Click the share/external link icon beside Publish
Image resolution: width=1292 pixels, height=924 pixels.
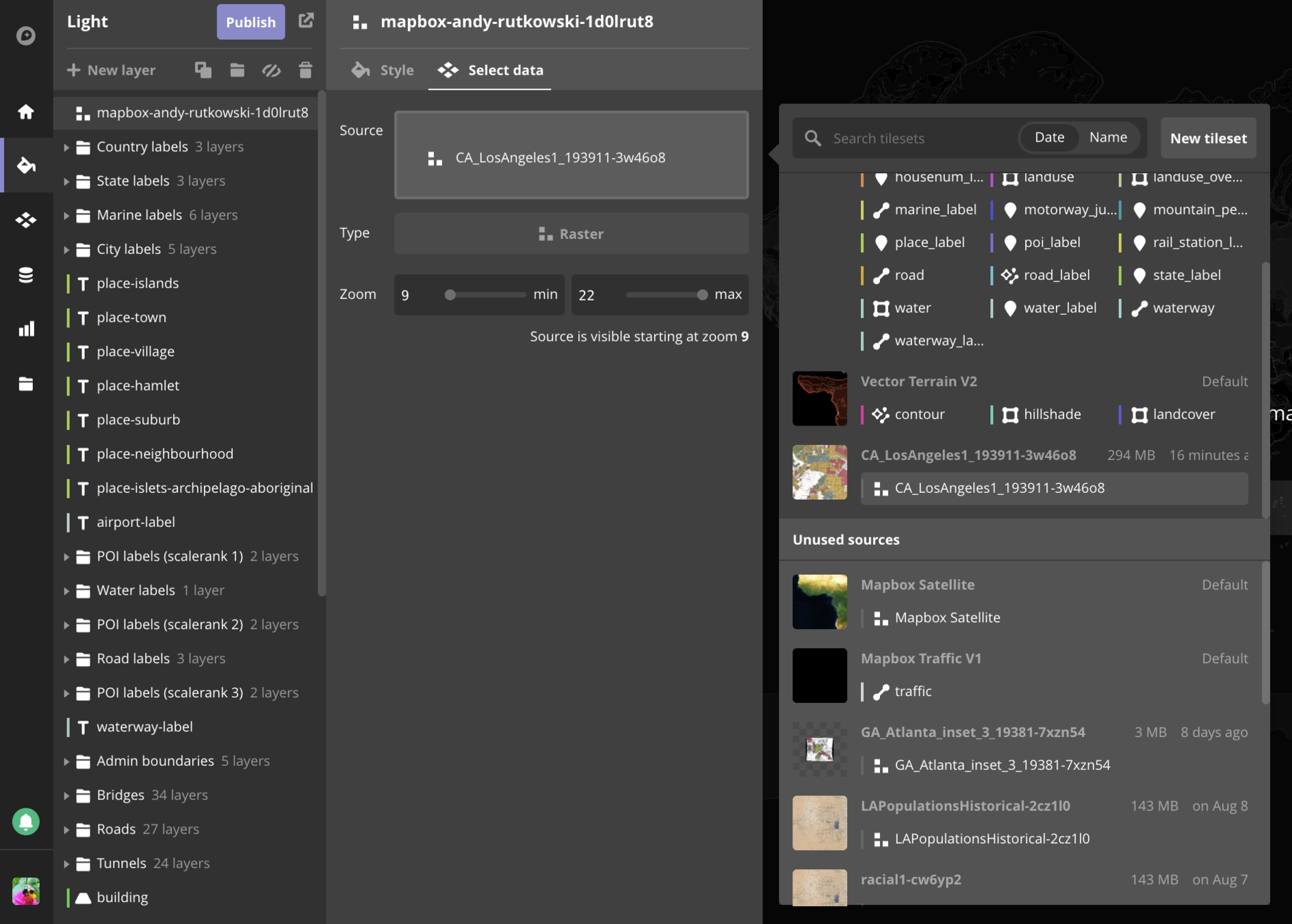[306, 21]
